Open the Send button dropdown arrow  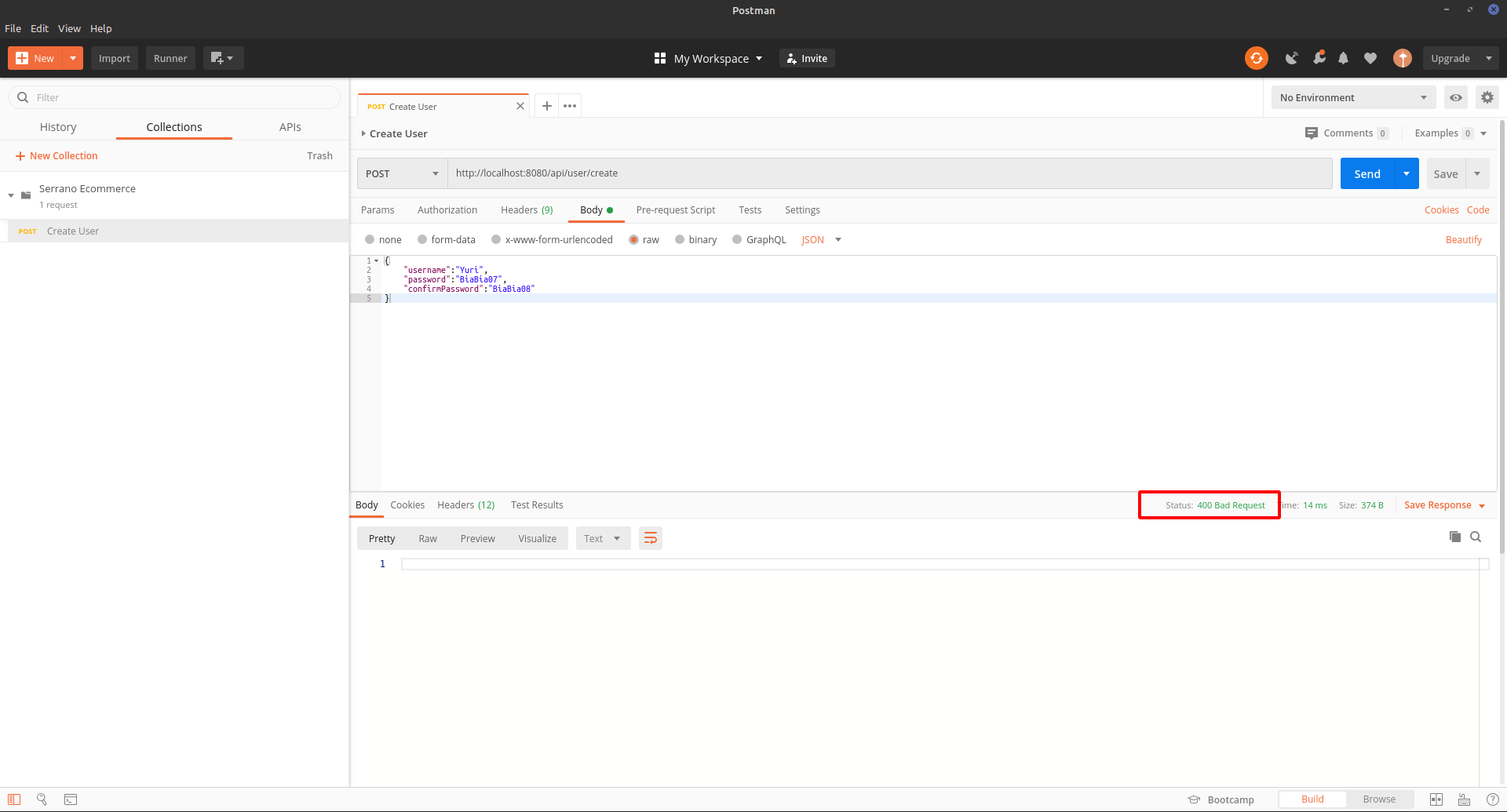click(x=1407, y=173)
